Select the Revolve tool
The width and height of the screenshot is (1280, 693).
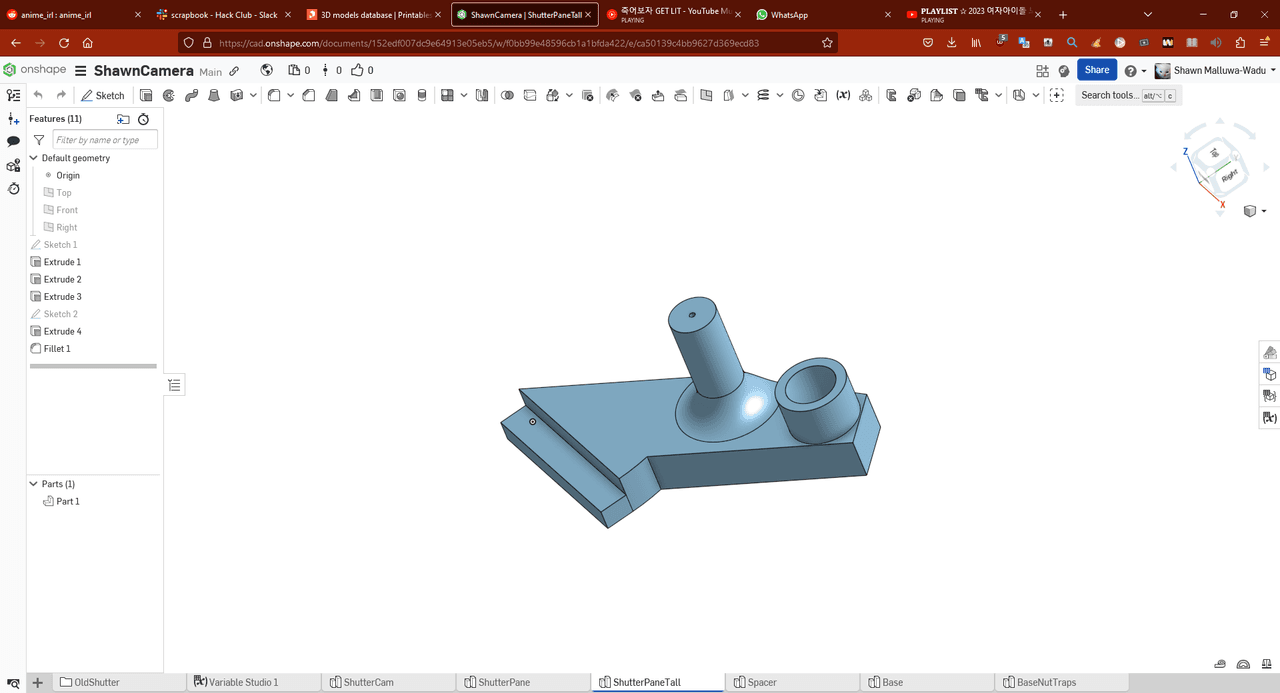tap(169, 96)
